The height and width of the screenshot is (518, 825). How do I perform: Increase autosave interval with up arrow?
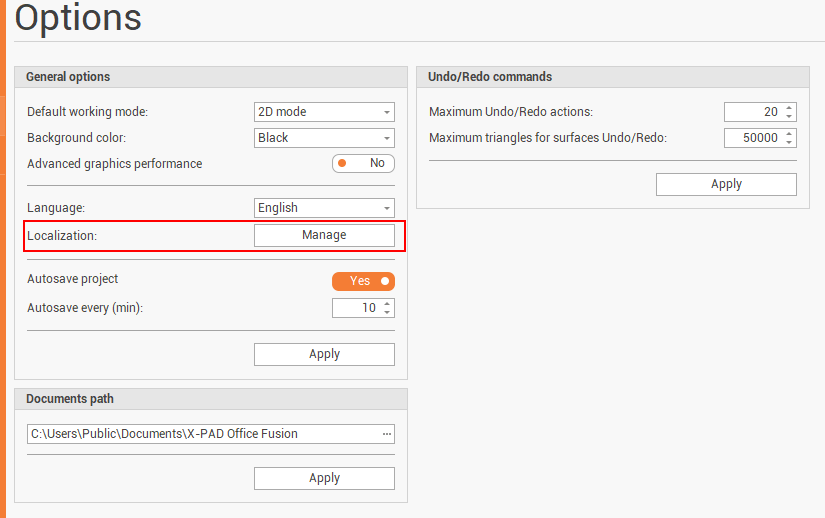[x=388, y=303]
